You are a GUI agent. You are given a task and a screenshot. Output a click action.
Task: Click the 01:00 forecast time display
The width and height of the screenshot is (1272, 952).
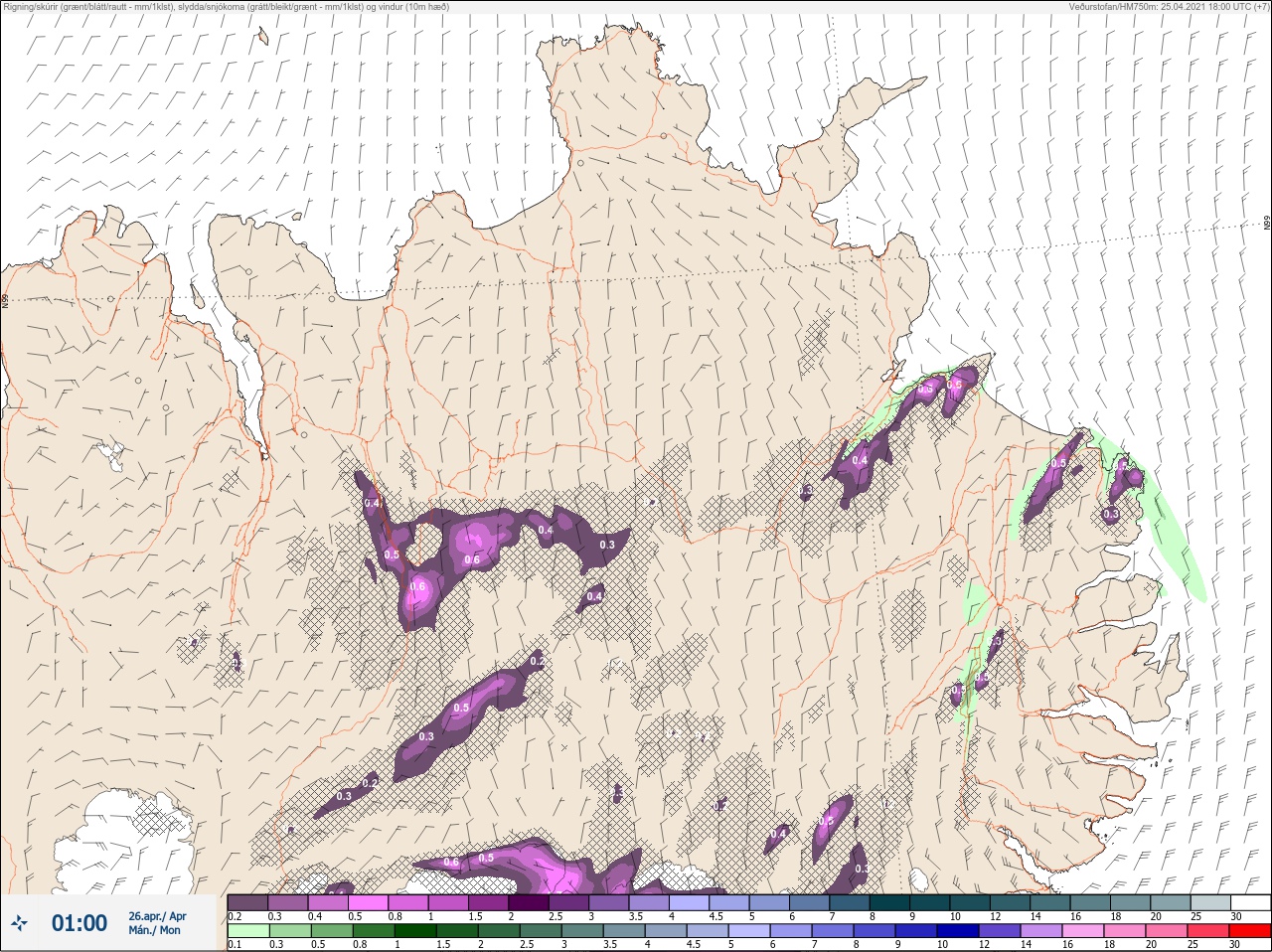tap(79, 923)
